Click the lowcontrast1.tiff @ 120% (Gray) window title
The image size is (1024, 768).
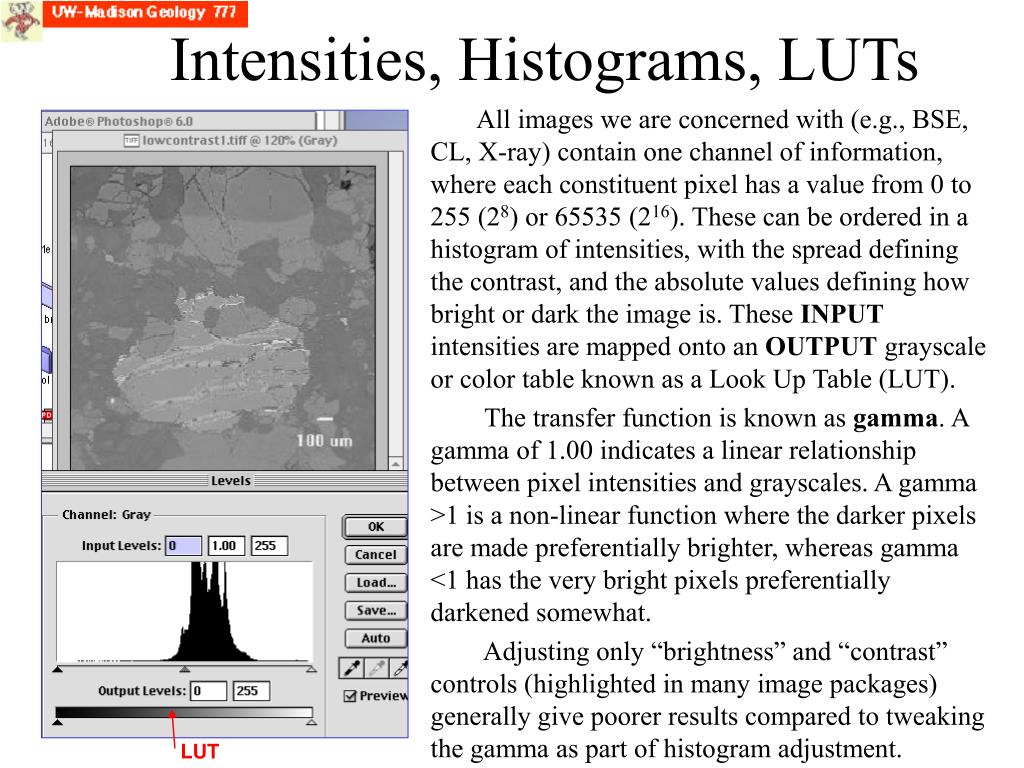240,140
